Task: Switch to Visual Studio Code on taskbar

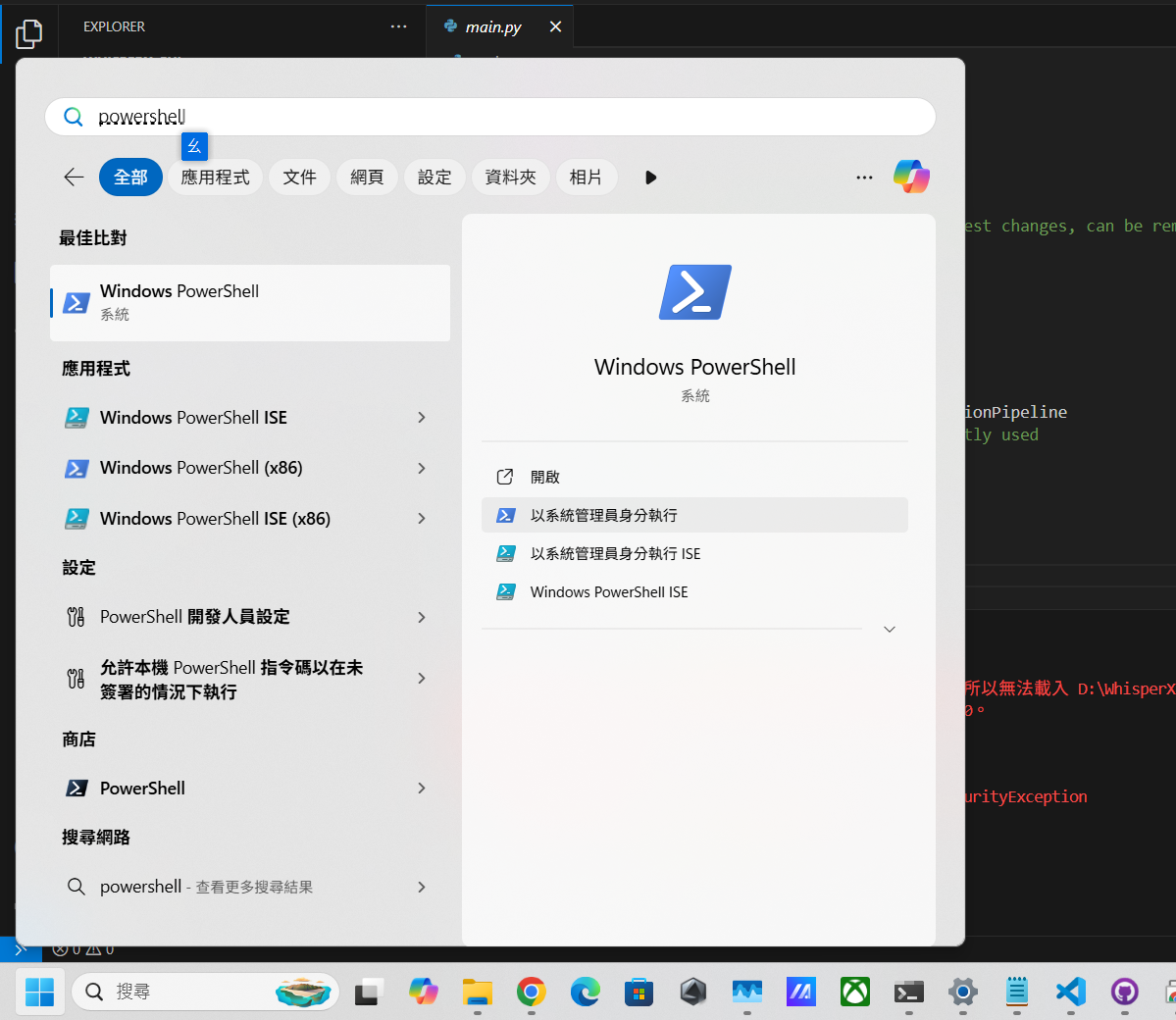Action: click(1071, 992)
